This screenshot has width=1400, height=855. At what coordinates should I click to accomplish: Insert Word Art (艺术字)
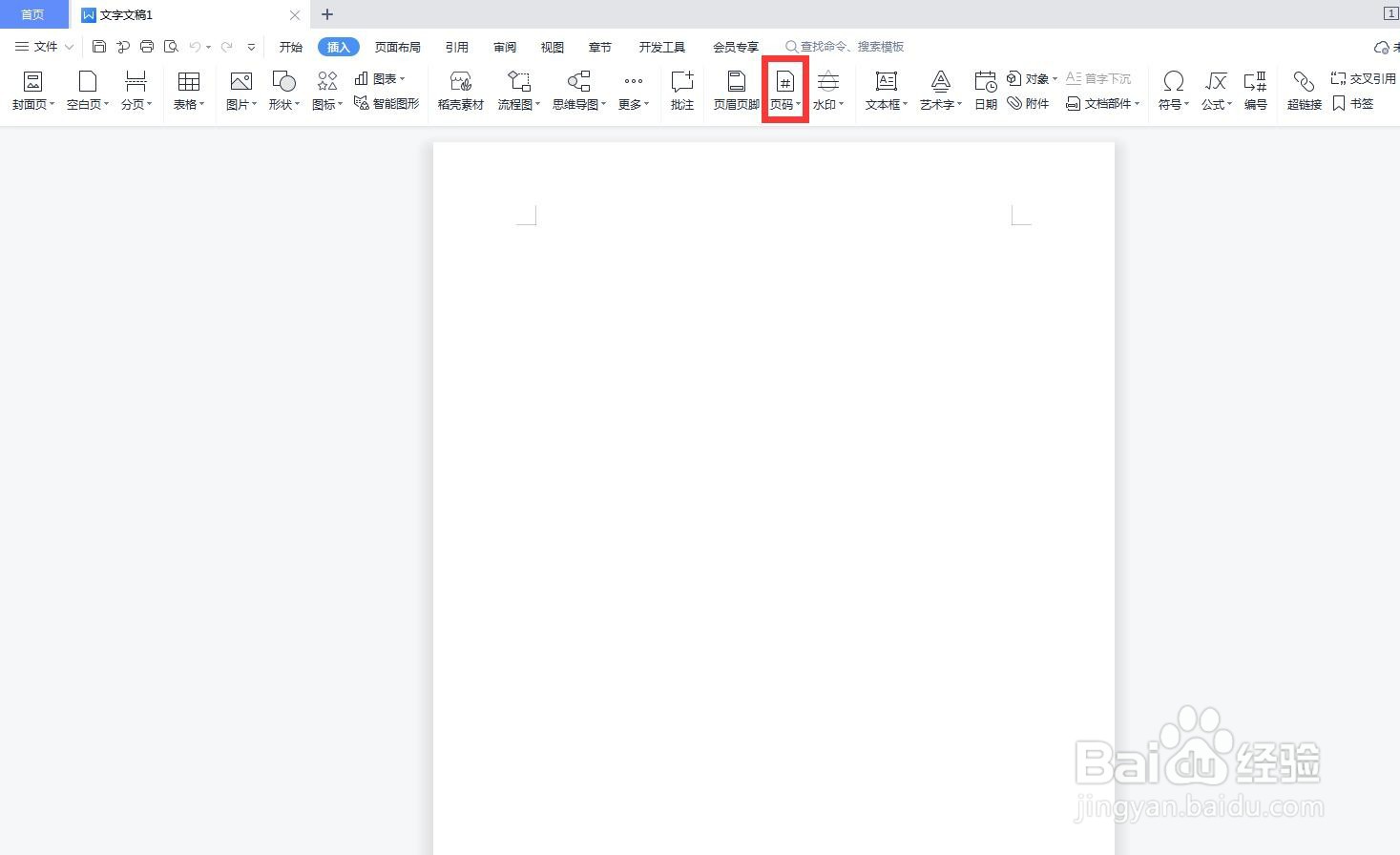940,91
